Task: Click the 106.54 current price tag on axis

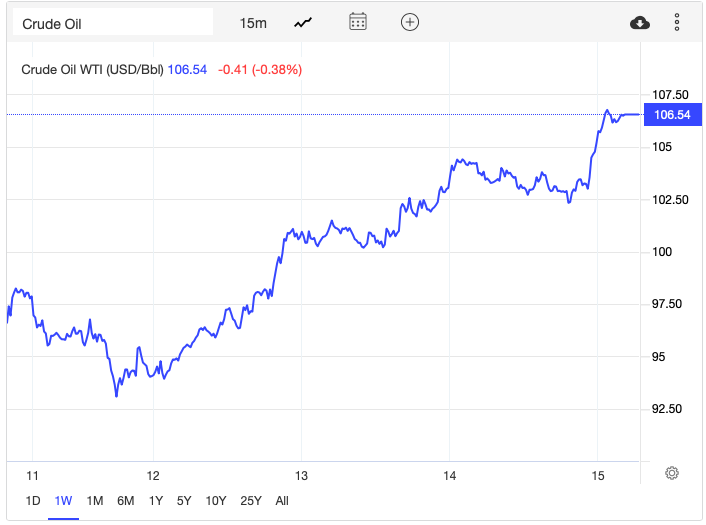Action: pyautogui.click(x=670, y=115)
